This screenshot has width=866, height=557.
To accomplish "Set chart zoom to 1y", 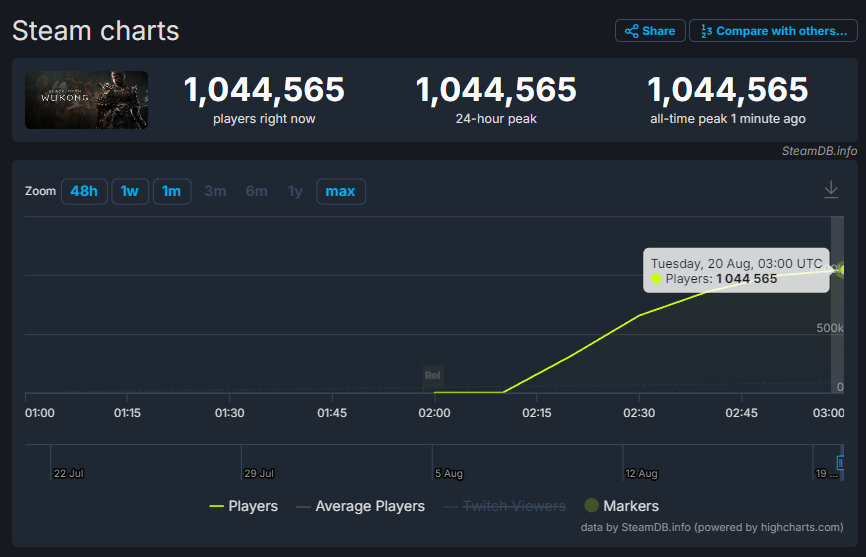I will 295,192.
